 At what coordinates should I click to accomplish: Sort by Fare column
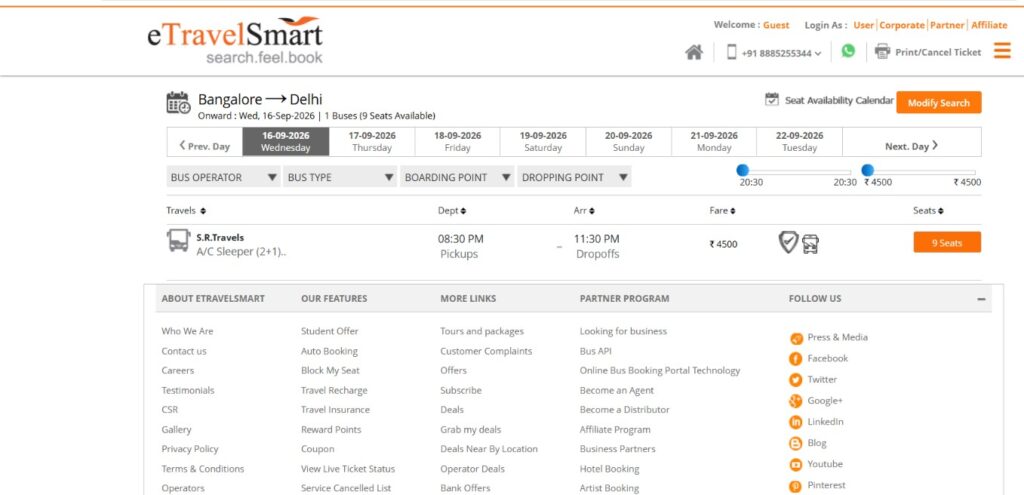pyautogui.click(x=722, y=211)
